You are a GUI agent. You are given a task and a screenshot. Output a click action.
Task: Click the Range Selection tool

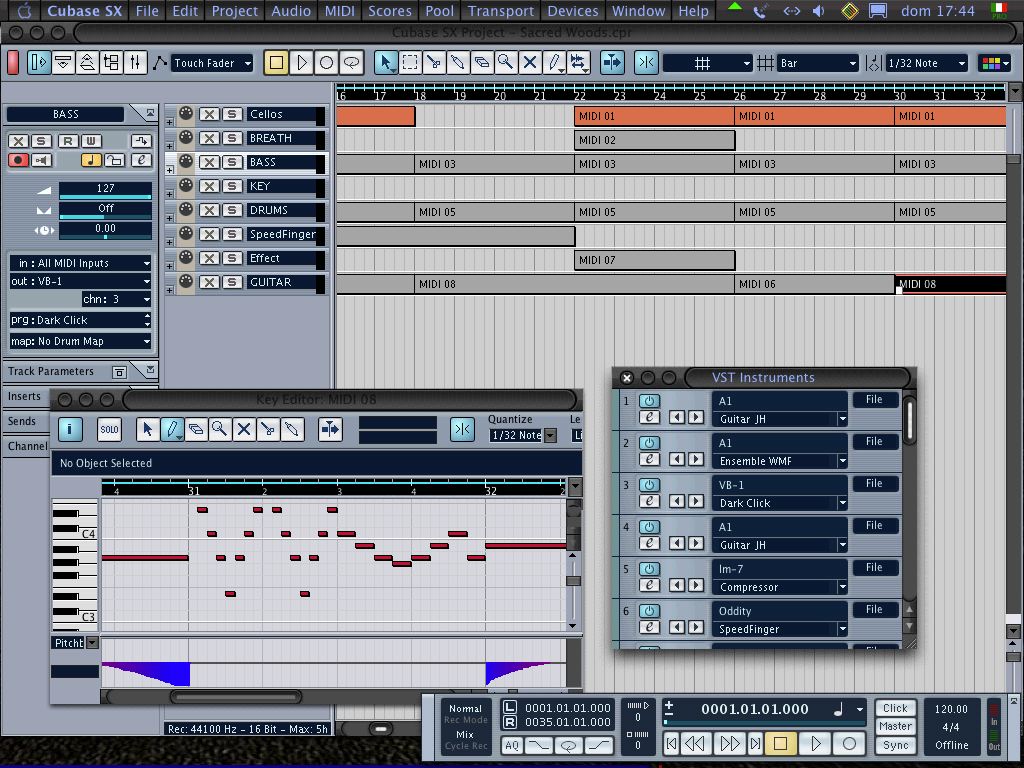(410, 63)
